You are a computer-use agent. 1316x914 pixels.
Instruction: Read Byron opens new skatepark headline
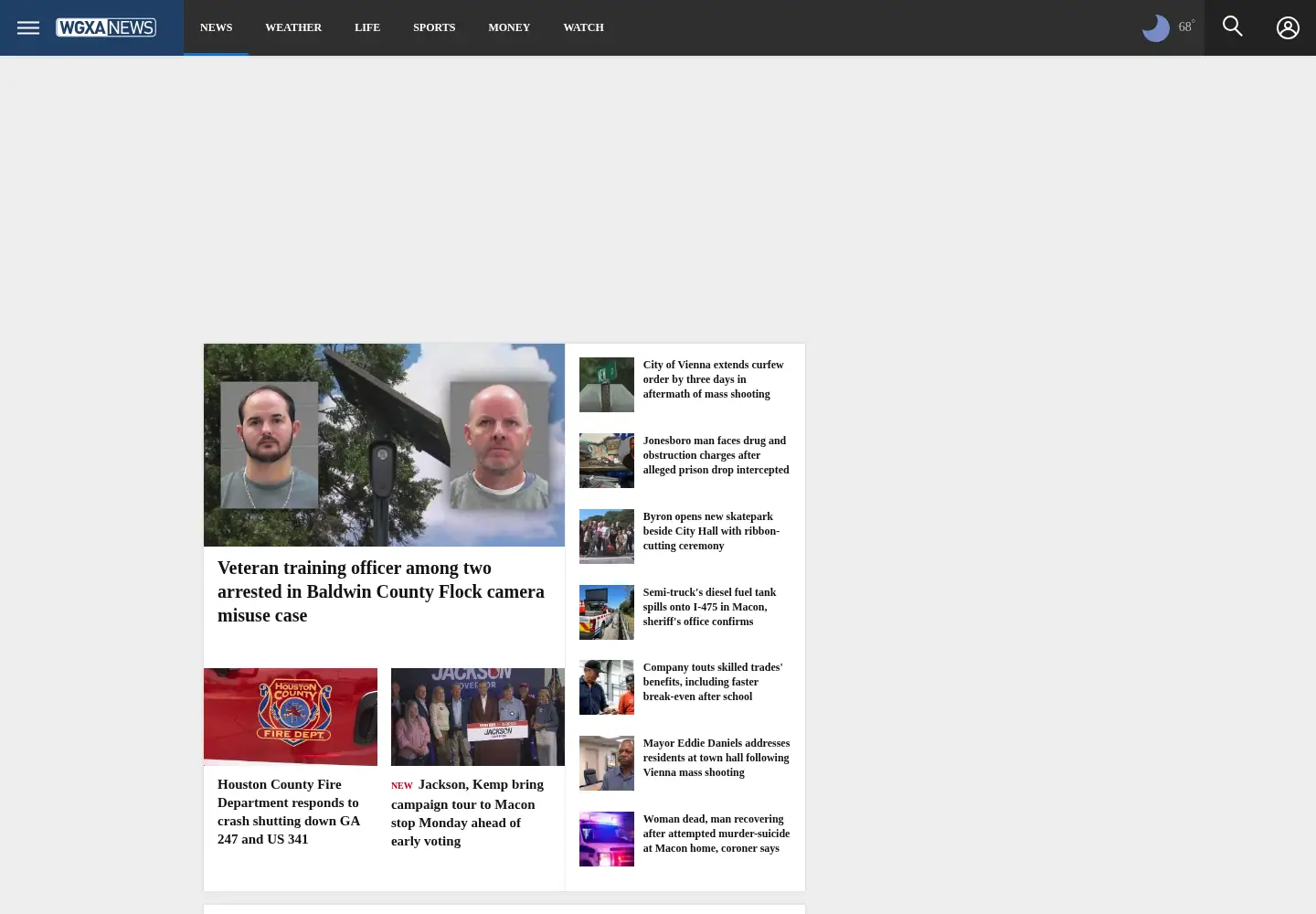(711, 531)
